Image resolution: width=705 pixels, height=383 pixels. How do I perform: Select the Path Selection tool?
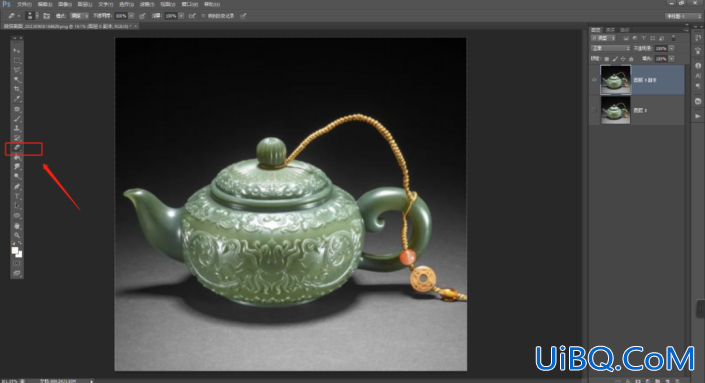17,206
